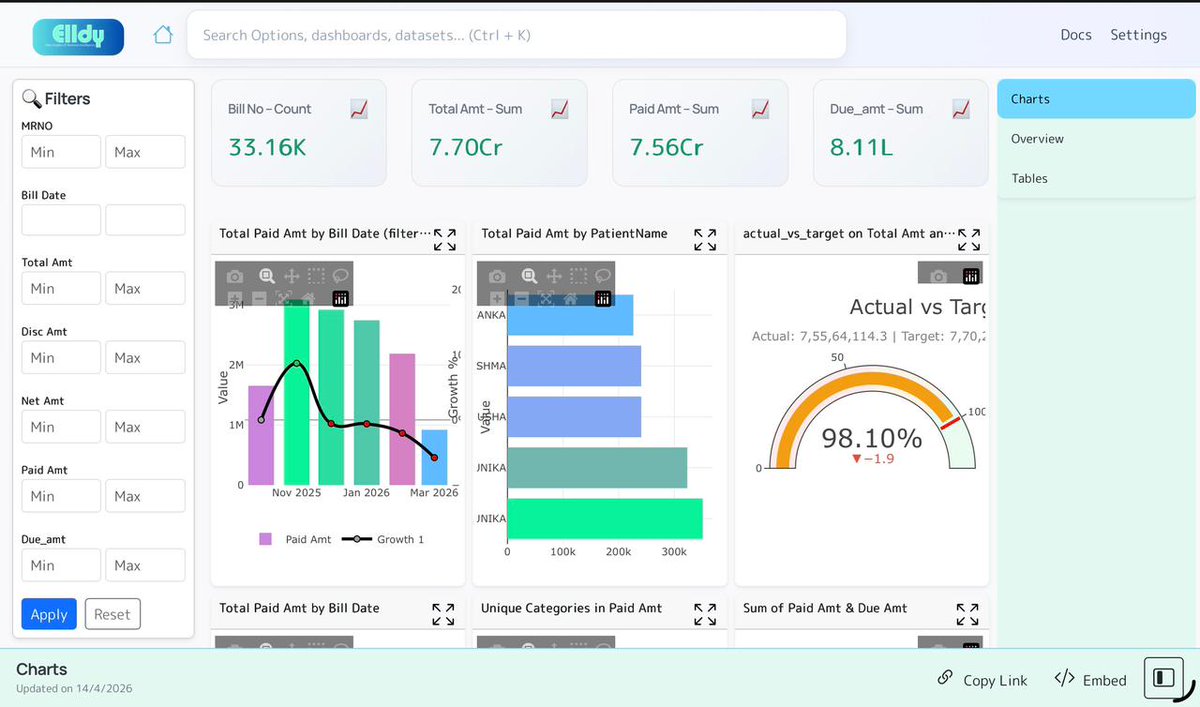Open Settings from the top bar
Screen dimensions: 1200x707
coord(1138,35)
